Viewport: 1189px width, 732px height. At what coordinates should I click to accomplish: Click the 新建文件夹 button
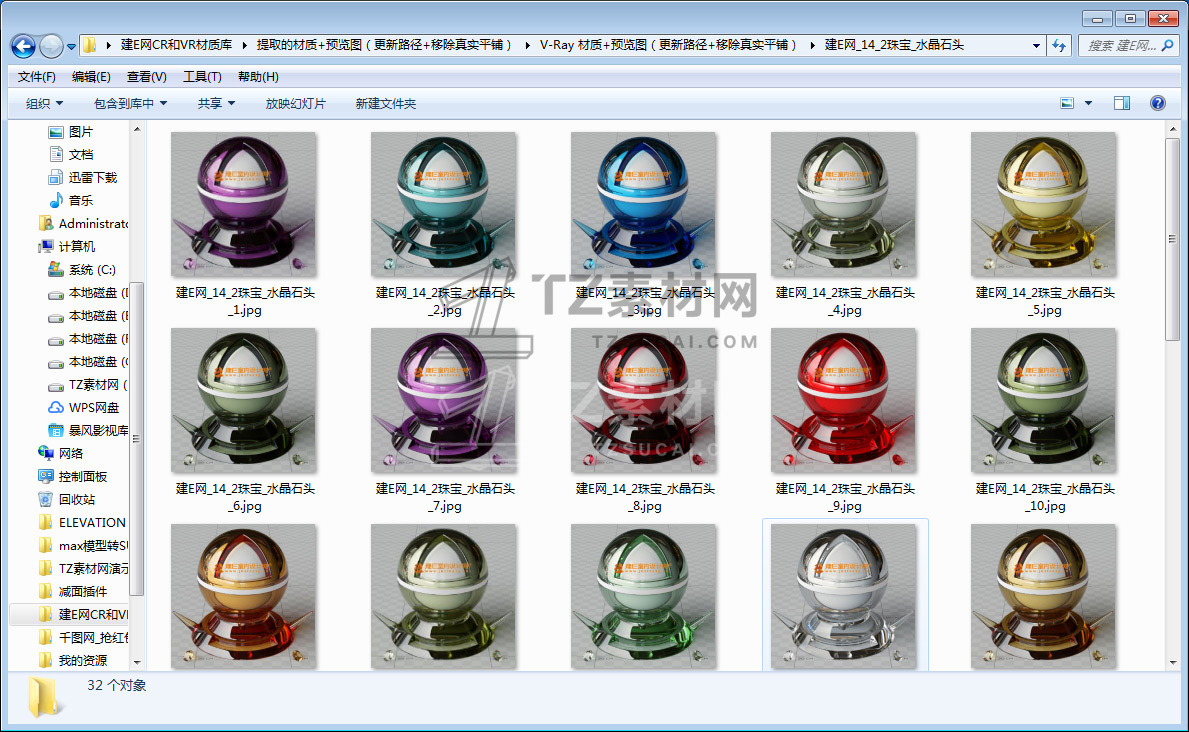[386, 103]
